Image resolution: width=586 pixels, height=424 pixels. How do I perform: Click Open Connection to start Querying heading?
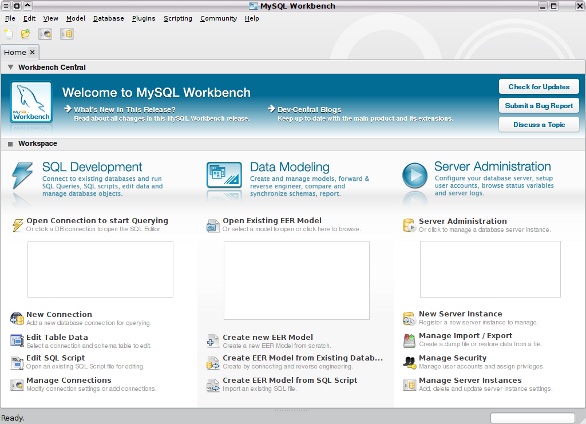[x=97, y=221]
